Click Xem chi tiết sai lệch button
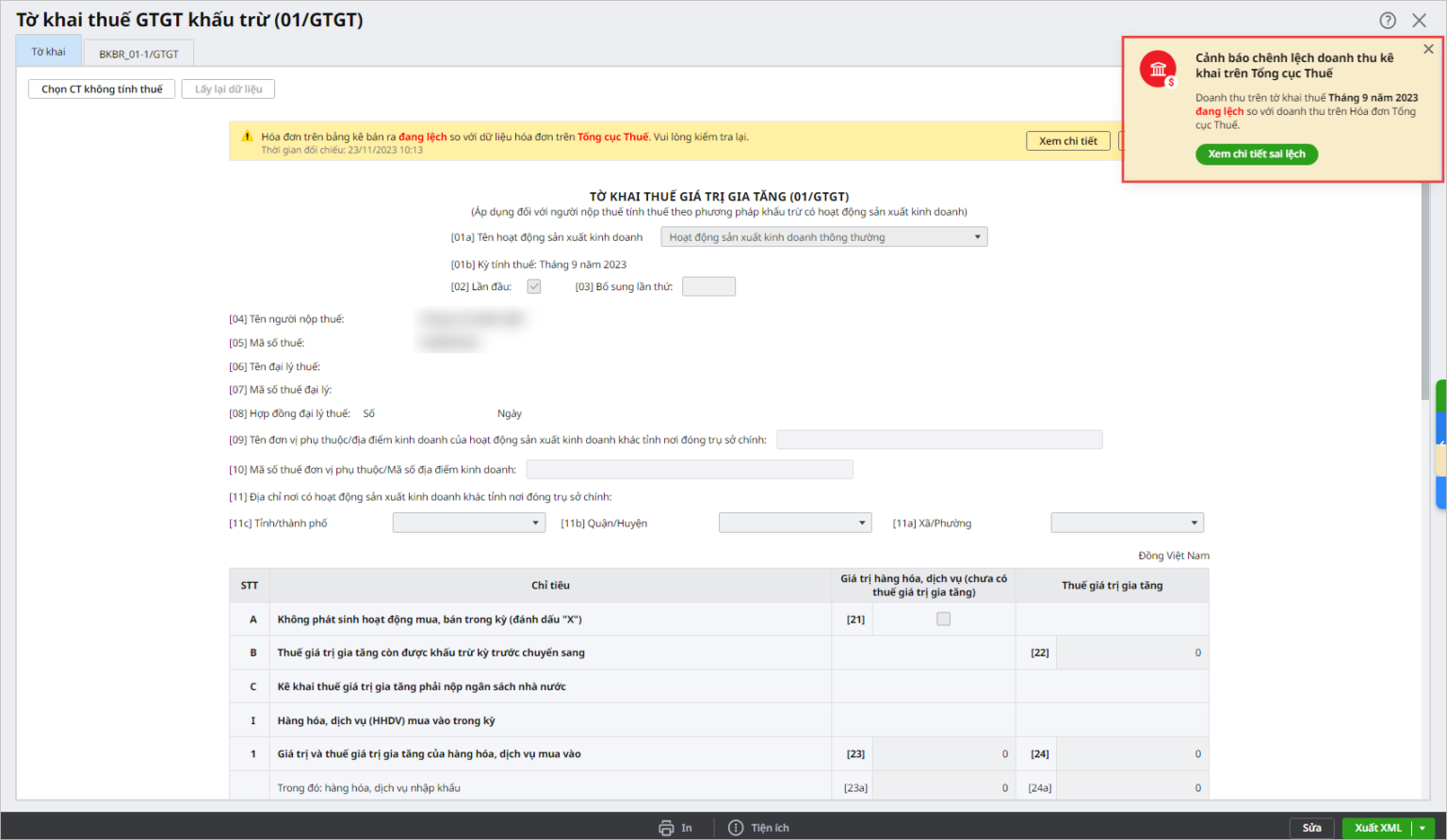The height and width of the screenshot is (840, 1447). click(1256, 154)
